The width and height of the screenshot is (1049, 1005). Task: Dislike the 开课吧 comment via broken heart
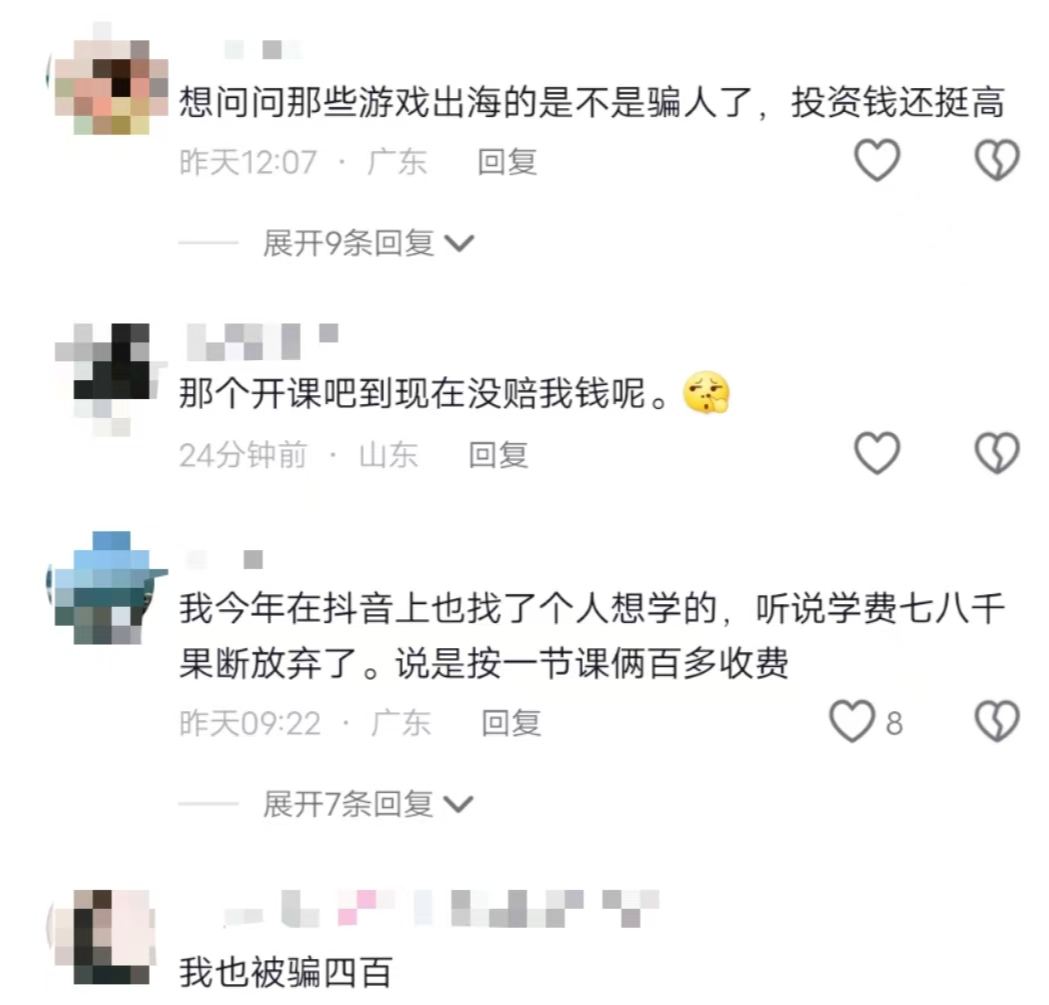click(x=997, y=453)
